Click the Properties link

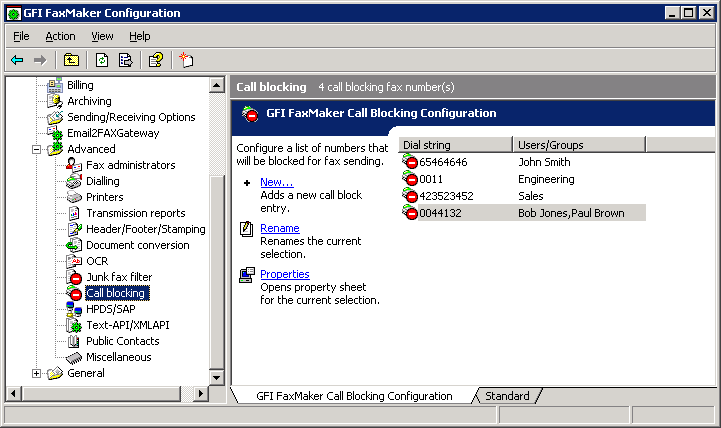tap(285, 274)
